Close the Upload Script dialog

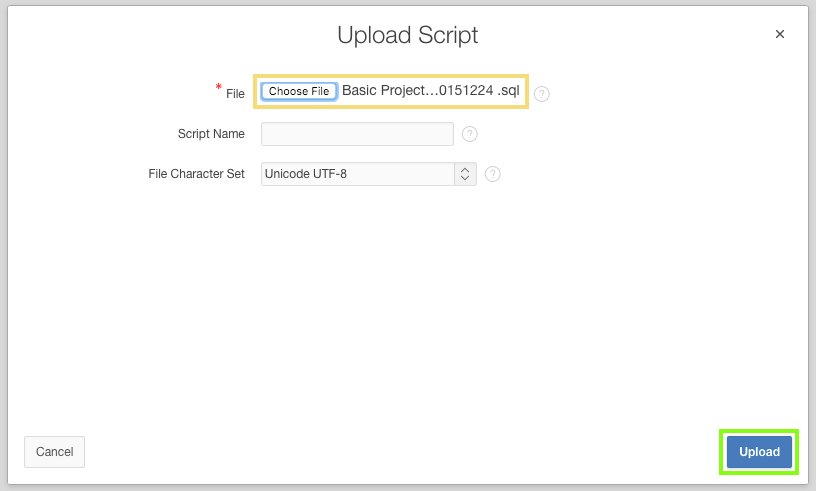(x=780, y=34)
